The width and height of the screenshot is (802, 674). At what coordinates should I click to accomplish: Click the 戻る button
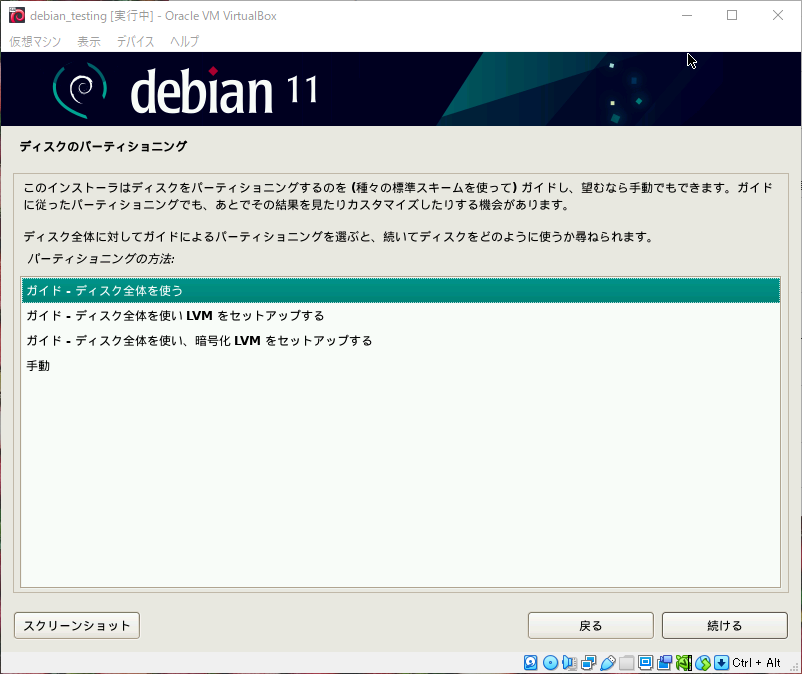(591, 625)
